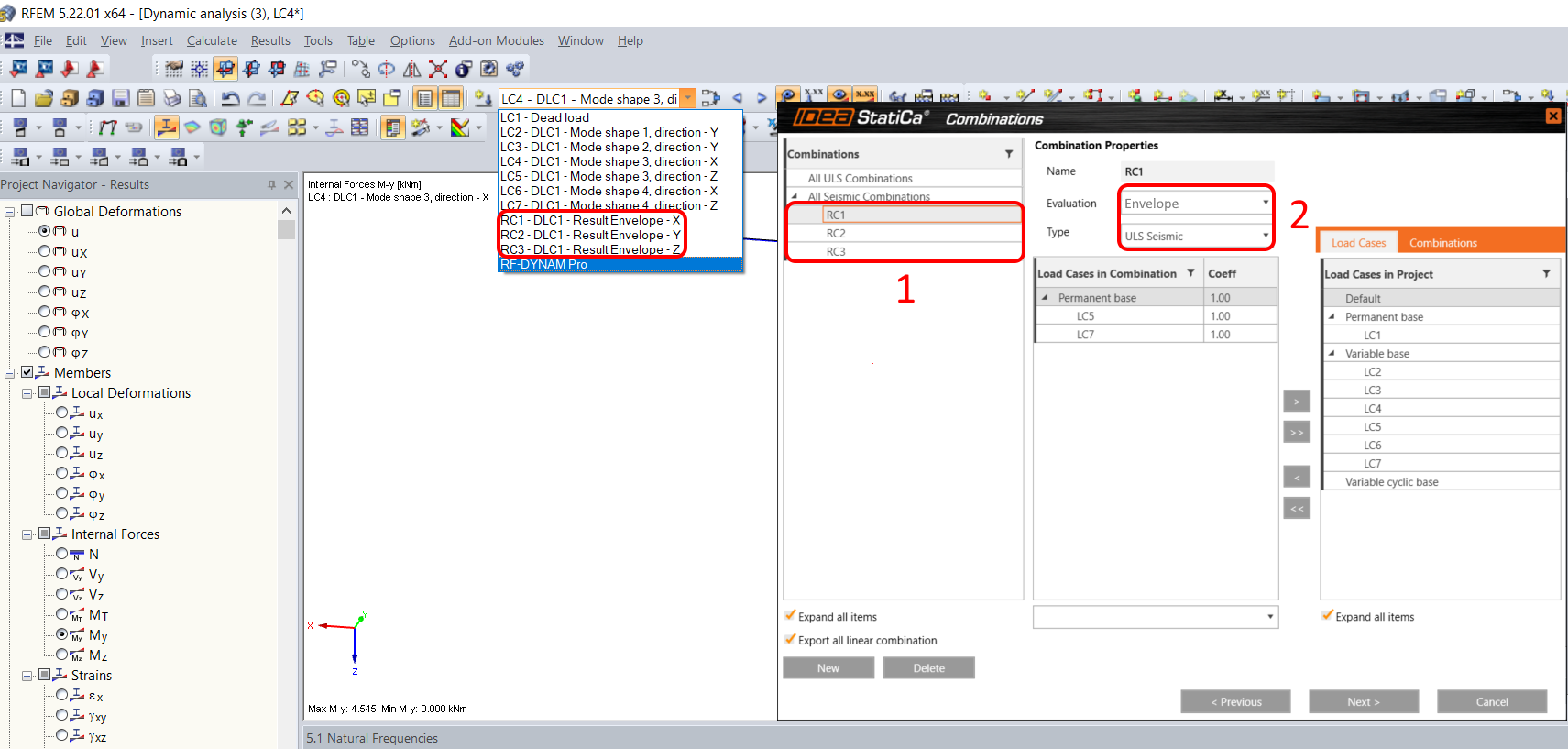This screenshot has width=1568, height=749.
Task: Toggle the Strains checkbox
Action: point(45,675)
